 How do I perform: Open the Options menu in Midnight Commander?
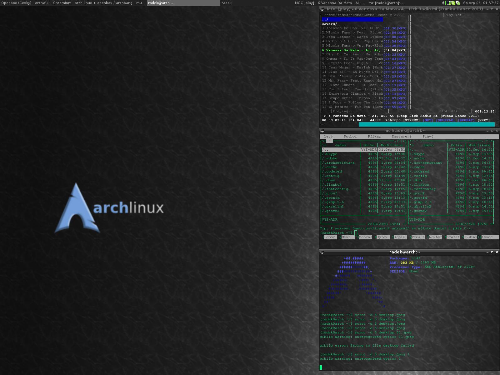(x=401, y=136)
